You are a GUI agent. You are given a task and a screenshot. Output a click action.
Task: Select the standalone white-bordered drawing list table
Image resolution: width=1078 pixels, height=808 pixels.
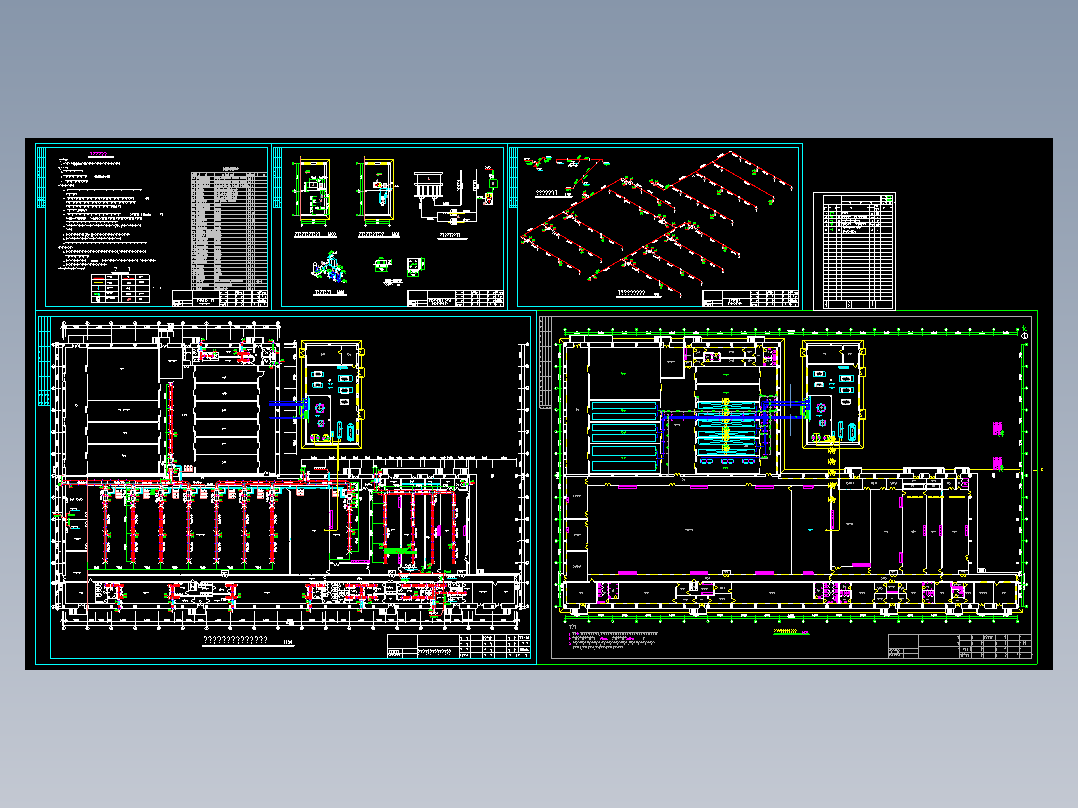click(855, 251)
